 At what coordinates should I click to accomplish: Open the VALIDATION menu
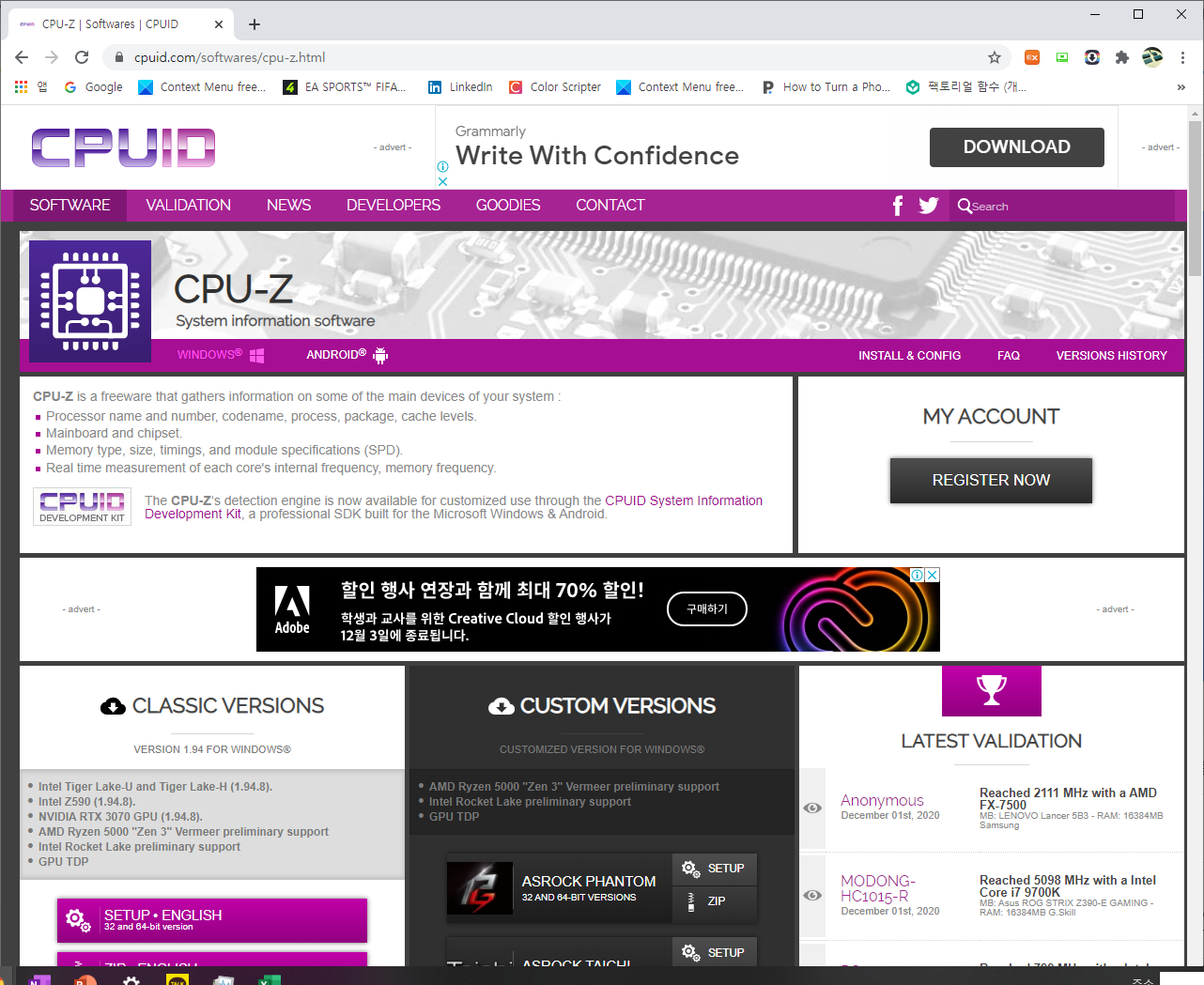coord(189,206)
